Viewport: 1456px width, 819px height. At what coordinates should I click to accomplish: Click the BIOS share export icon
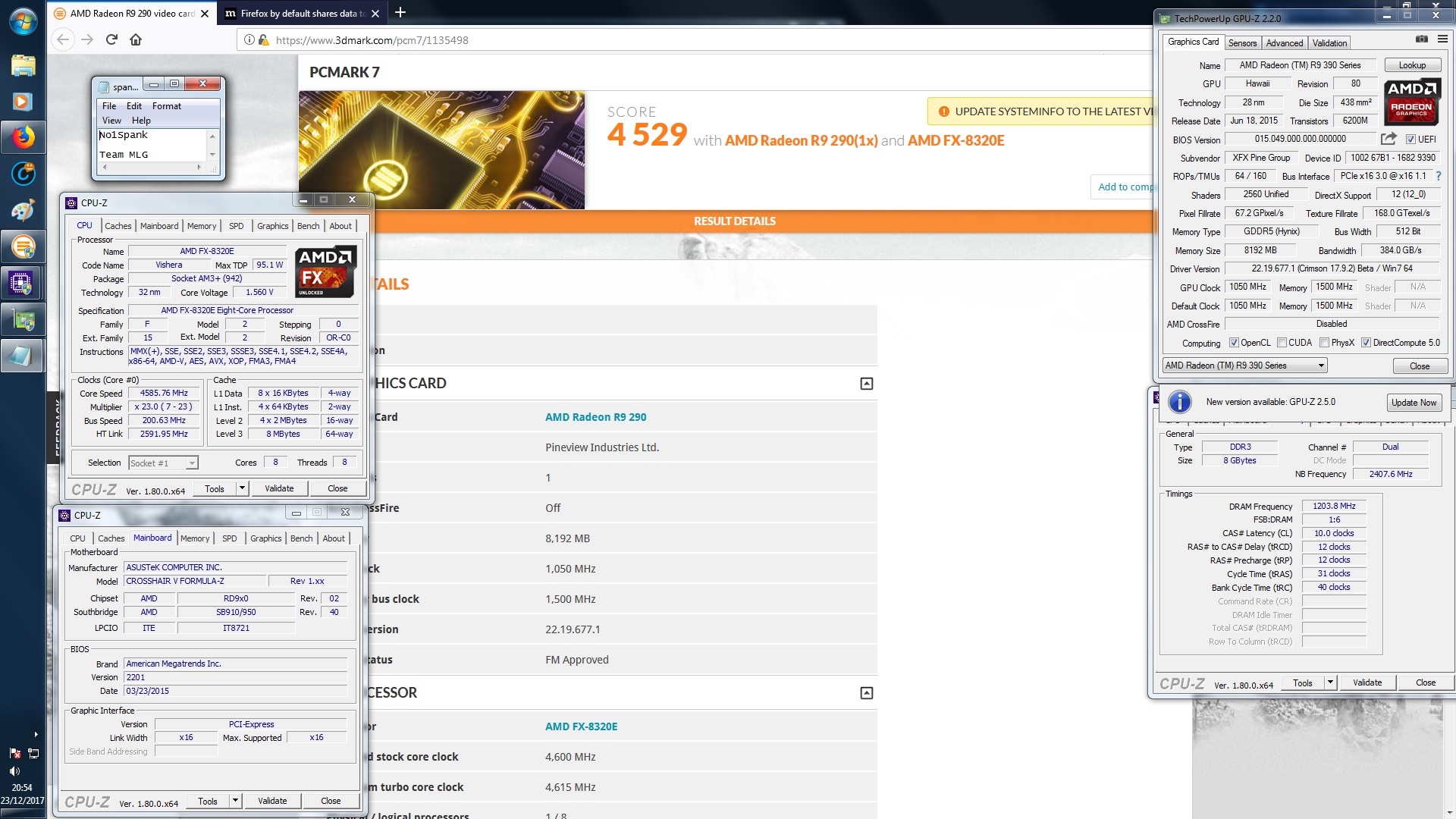coord(1389,139)
